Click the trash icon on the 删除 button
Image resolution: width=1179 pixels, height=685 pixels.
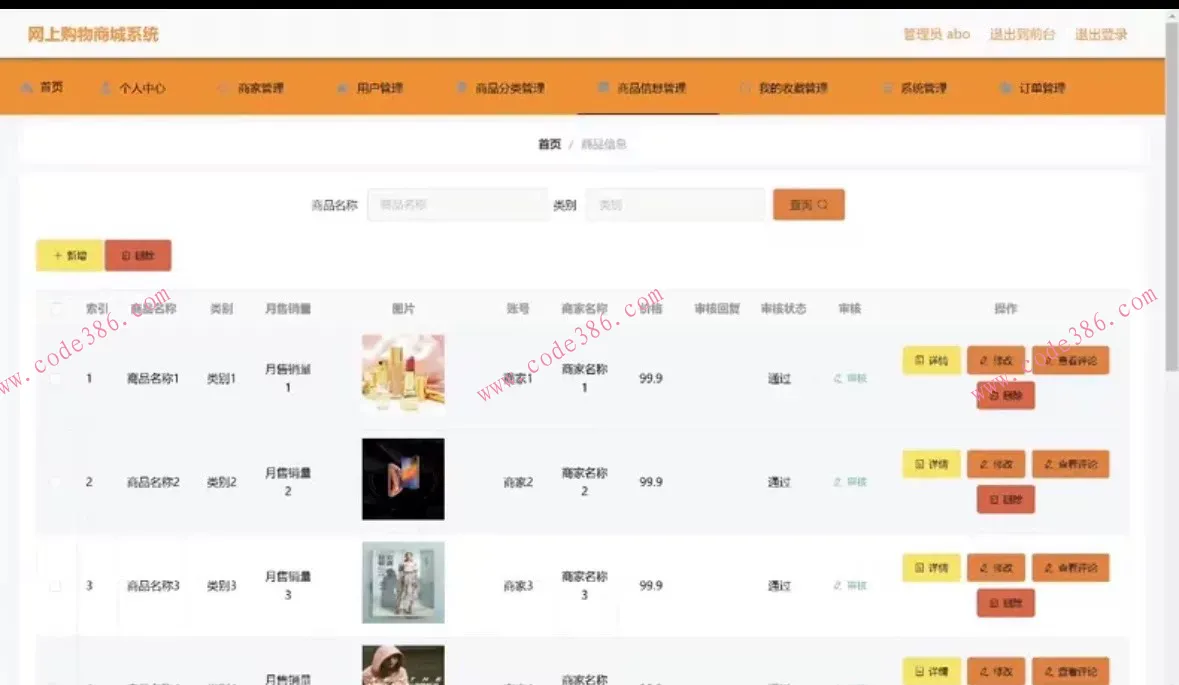pyautogui.click(x=125, y=255)
